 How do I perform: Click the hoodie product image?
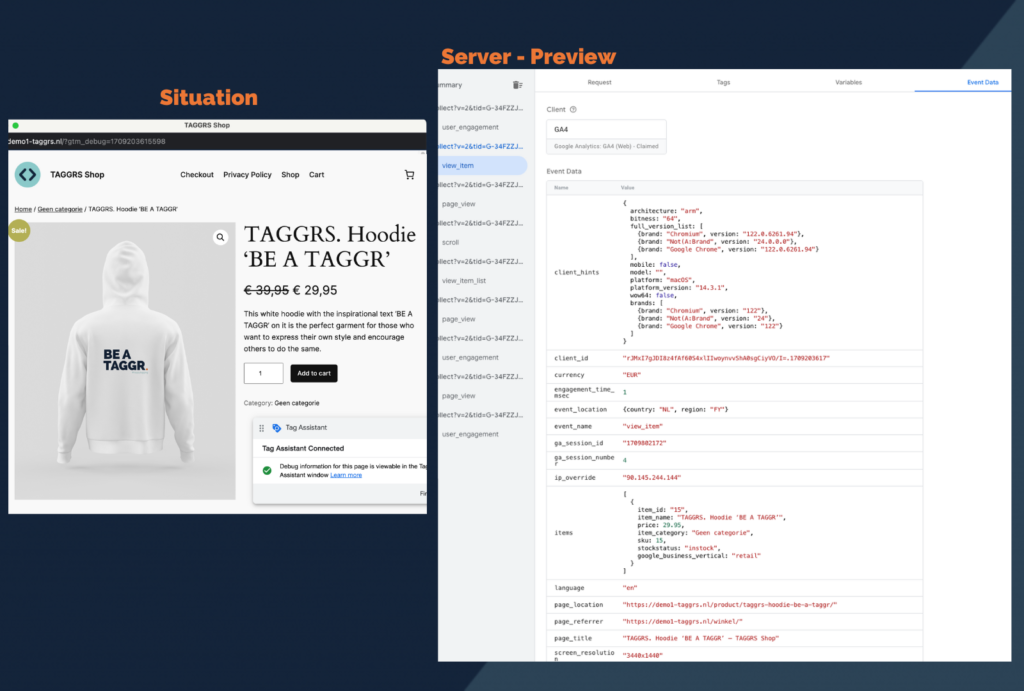point(125,361)
